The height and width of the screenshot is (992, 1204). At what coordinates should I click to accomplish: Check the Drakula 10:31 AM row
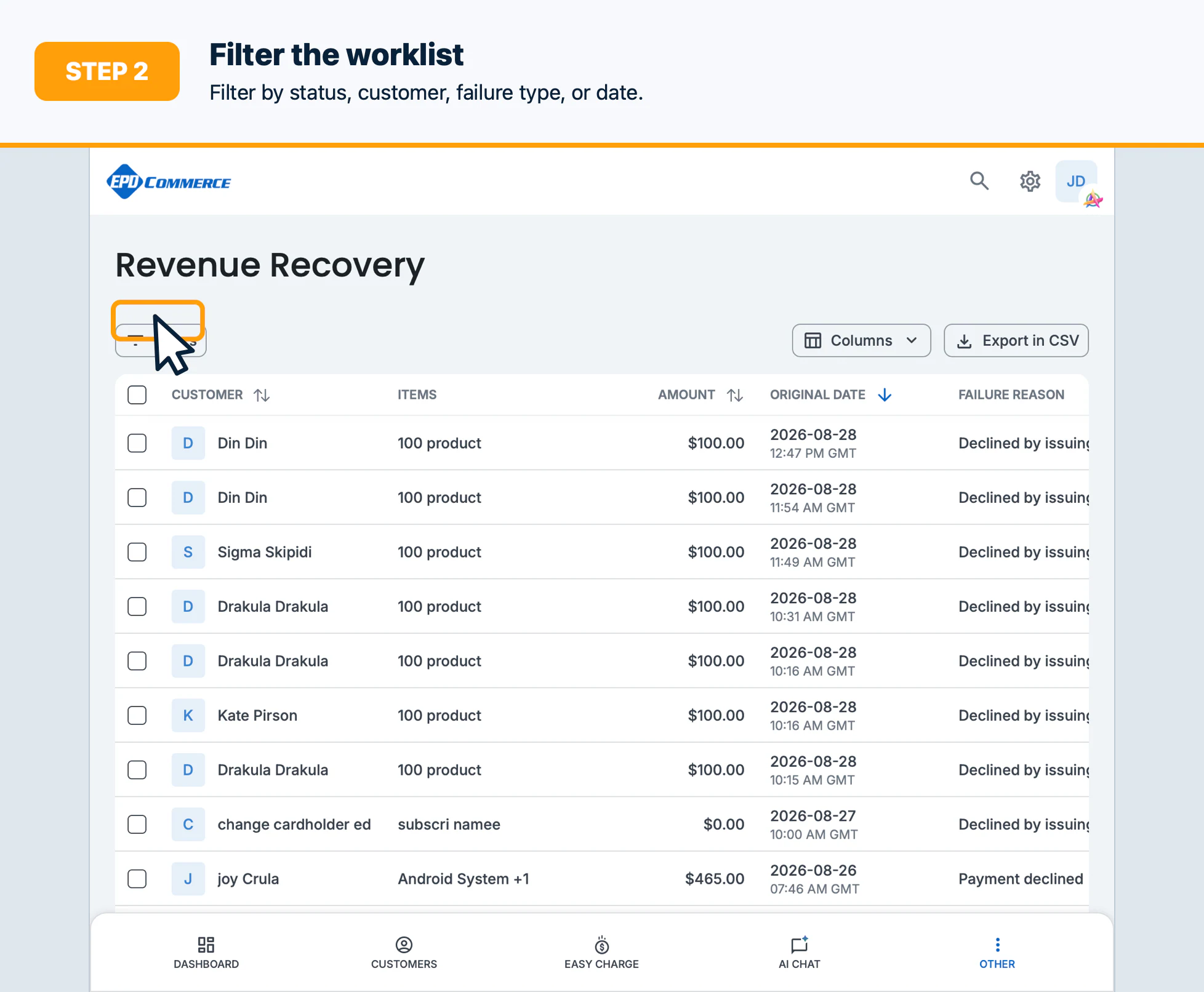point(137,607)
